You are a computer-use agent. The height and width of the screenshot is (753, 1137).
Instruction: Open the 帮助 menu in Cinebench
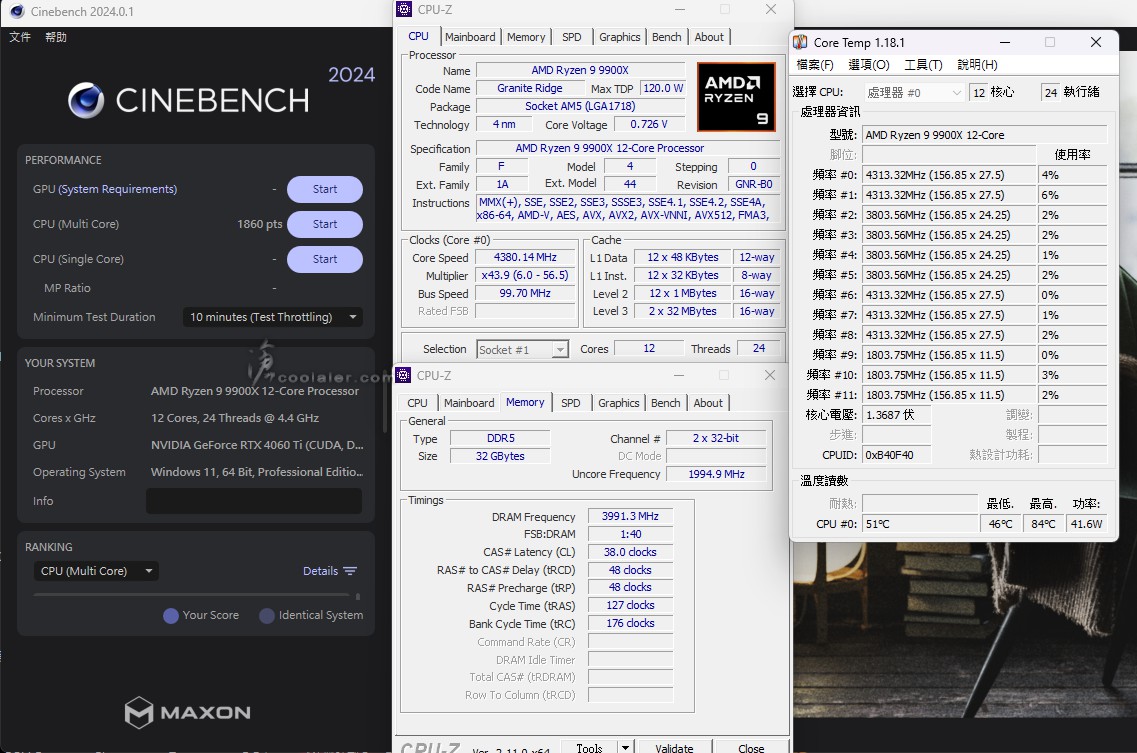(x=56, y=37)
